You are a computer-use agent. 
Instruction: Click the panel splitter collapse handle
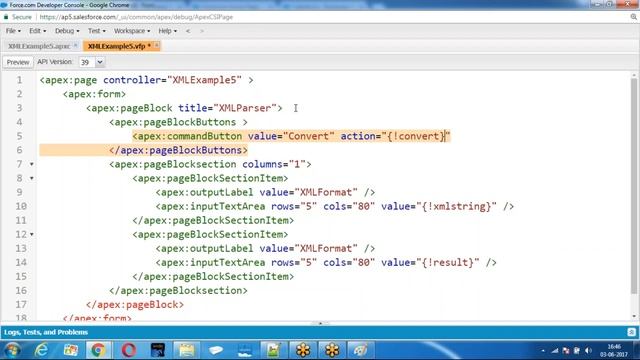click(320, 323)
